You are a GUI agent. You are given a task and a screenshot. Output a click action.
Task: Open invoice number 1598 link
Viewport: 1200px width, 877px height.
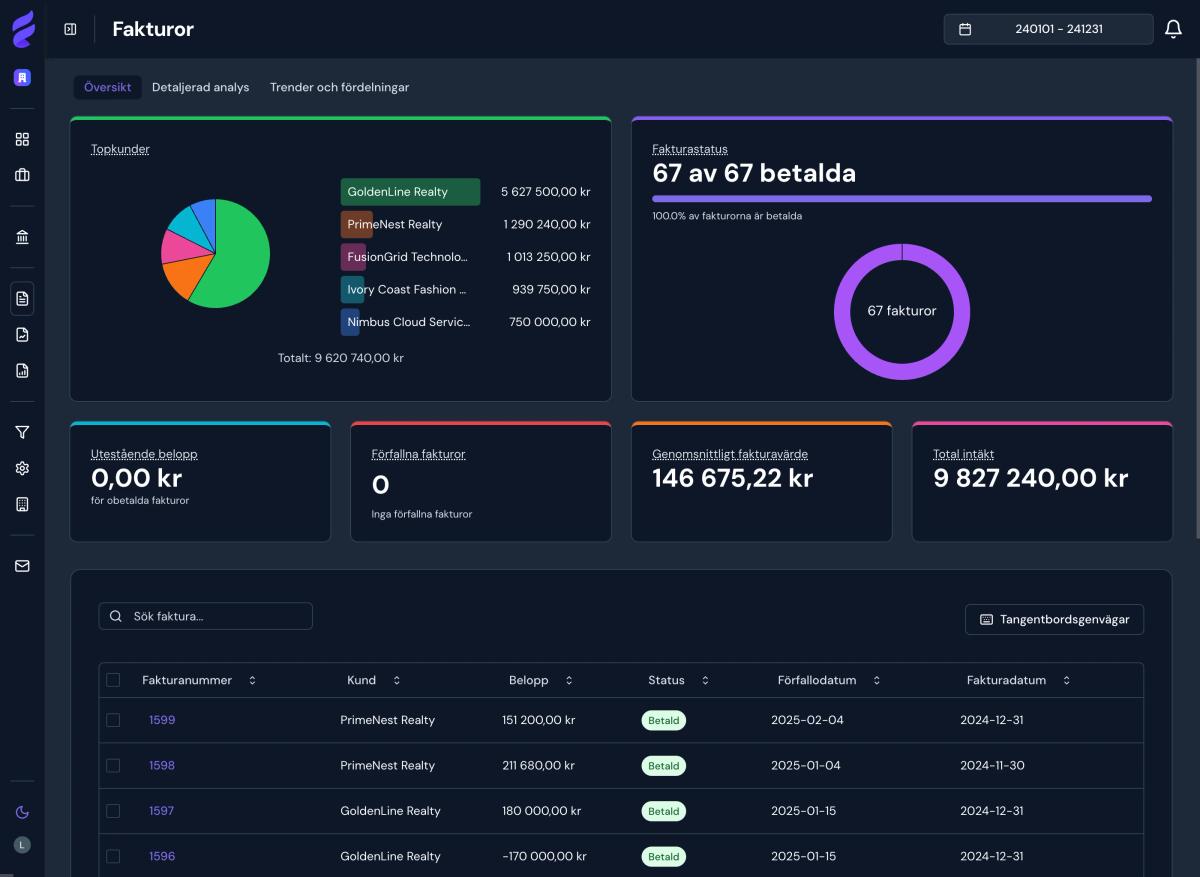coord(162,765)
